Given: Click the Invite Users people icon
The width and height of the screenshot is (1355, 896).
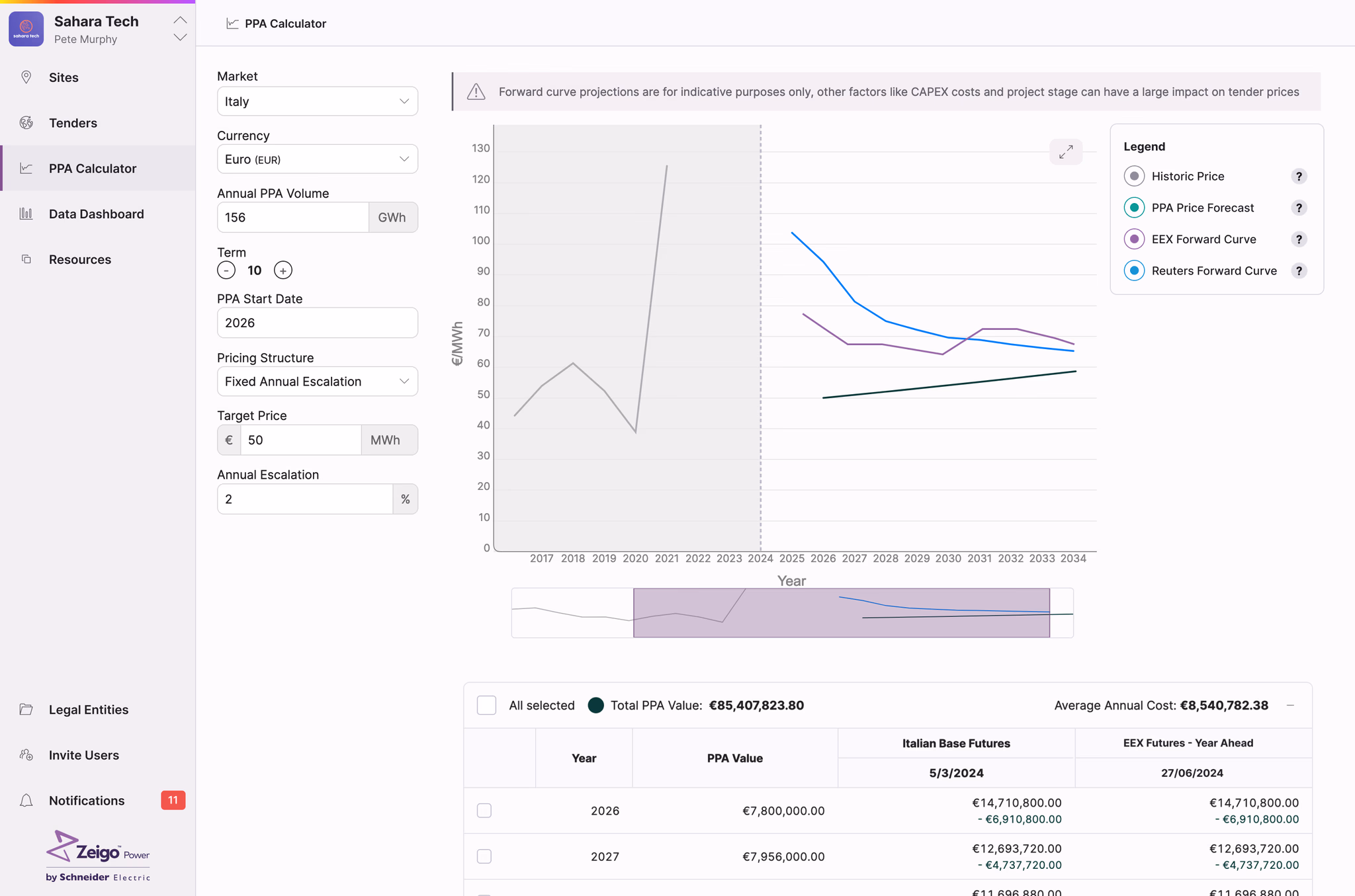Looking at the screenshot, I should coord(26,755).
